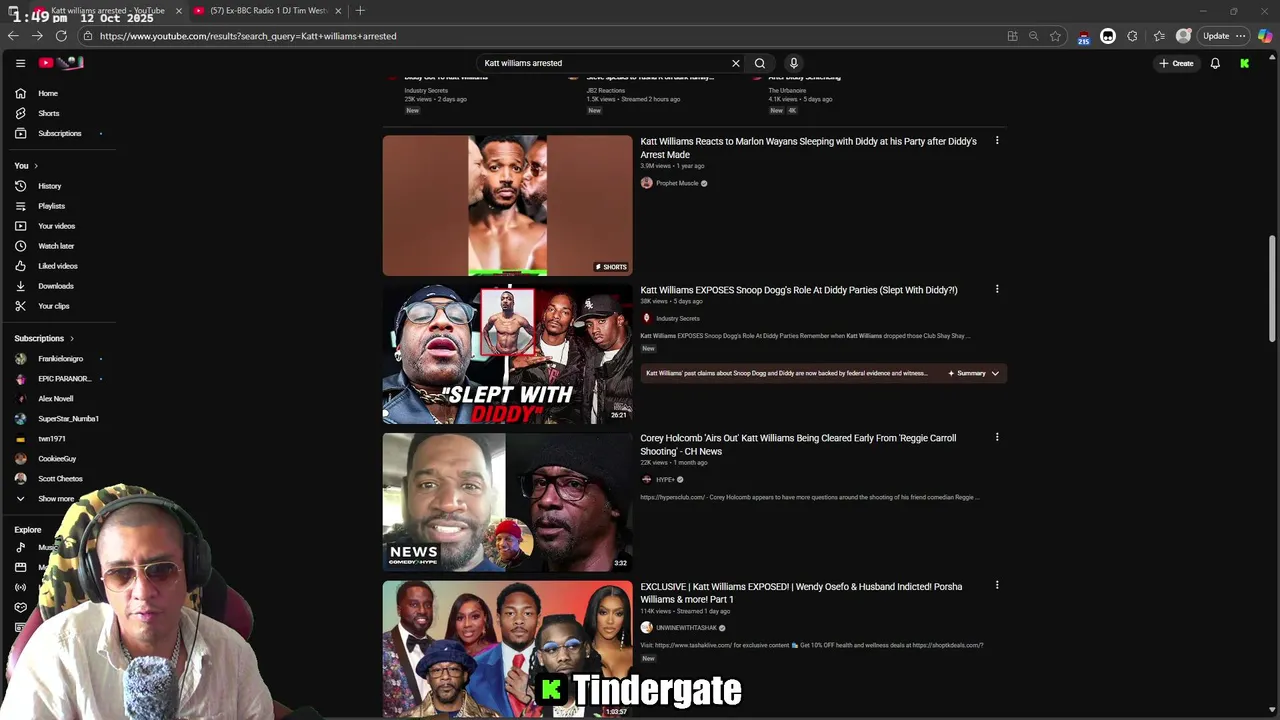Open Katt Williams Reacts to Marlon Wayans title
Viewport: 1280px width, 720px height.
point(808,148)
